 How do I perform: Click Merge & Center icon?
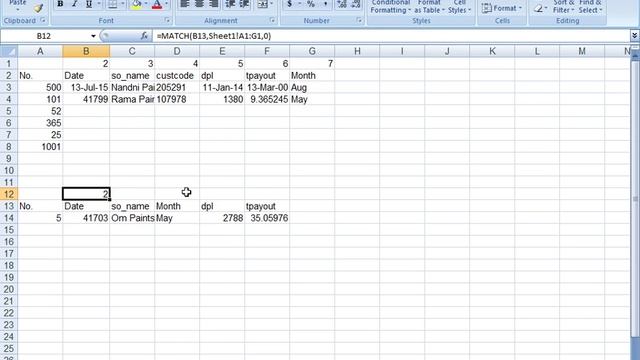pyautogui.click(x=262, y=4)
